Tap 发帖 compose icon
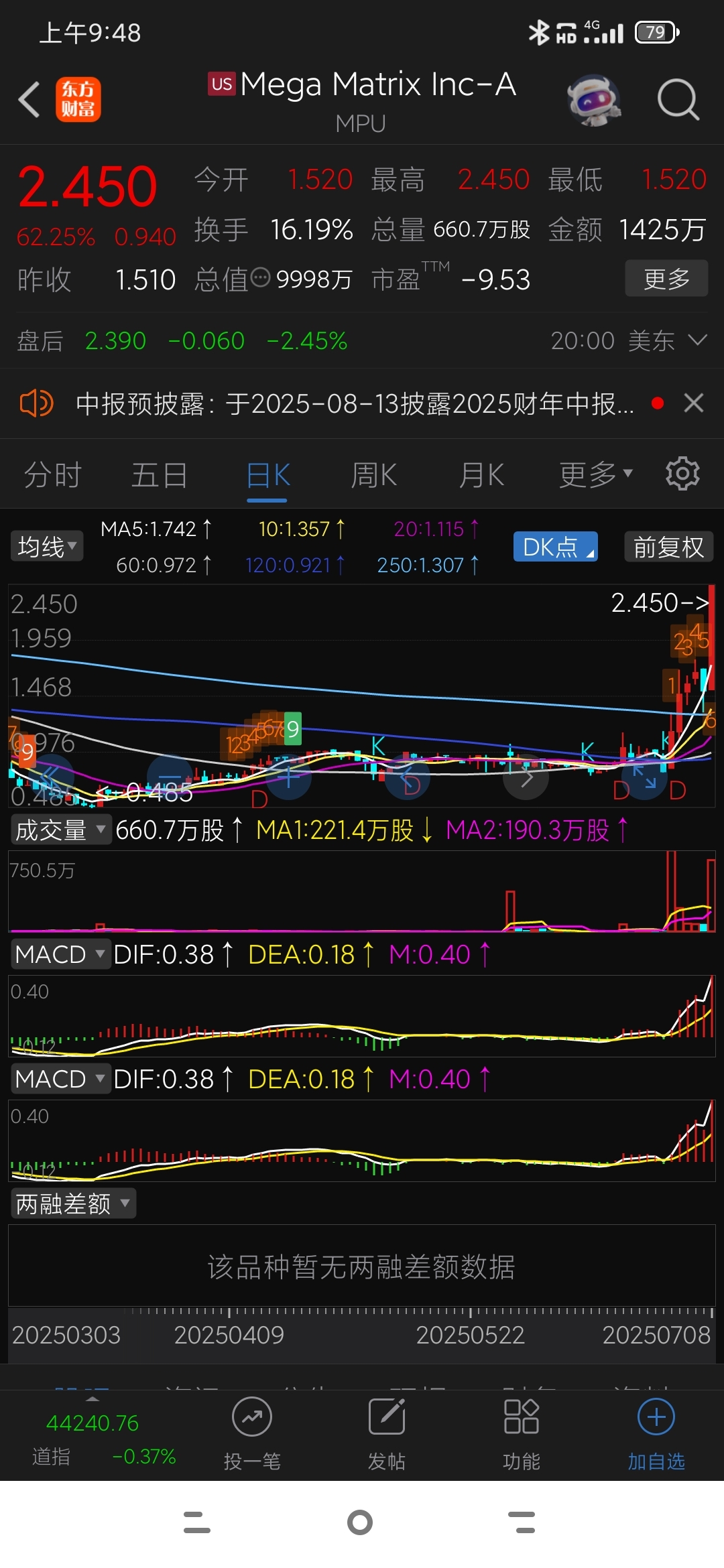Image resolution: width=724 pixels, height=1568 pixels. pyautogui.click(x=387, y=1417)
